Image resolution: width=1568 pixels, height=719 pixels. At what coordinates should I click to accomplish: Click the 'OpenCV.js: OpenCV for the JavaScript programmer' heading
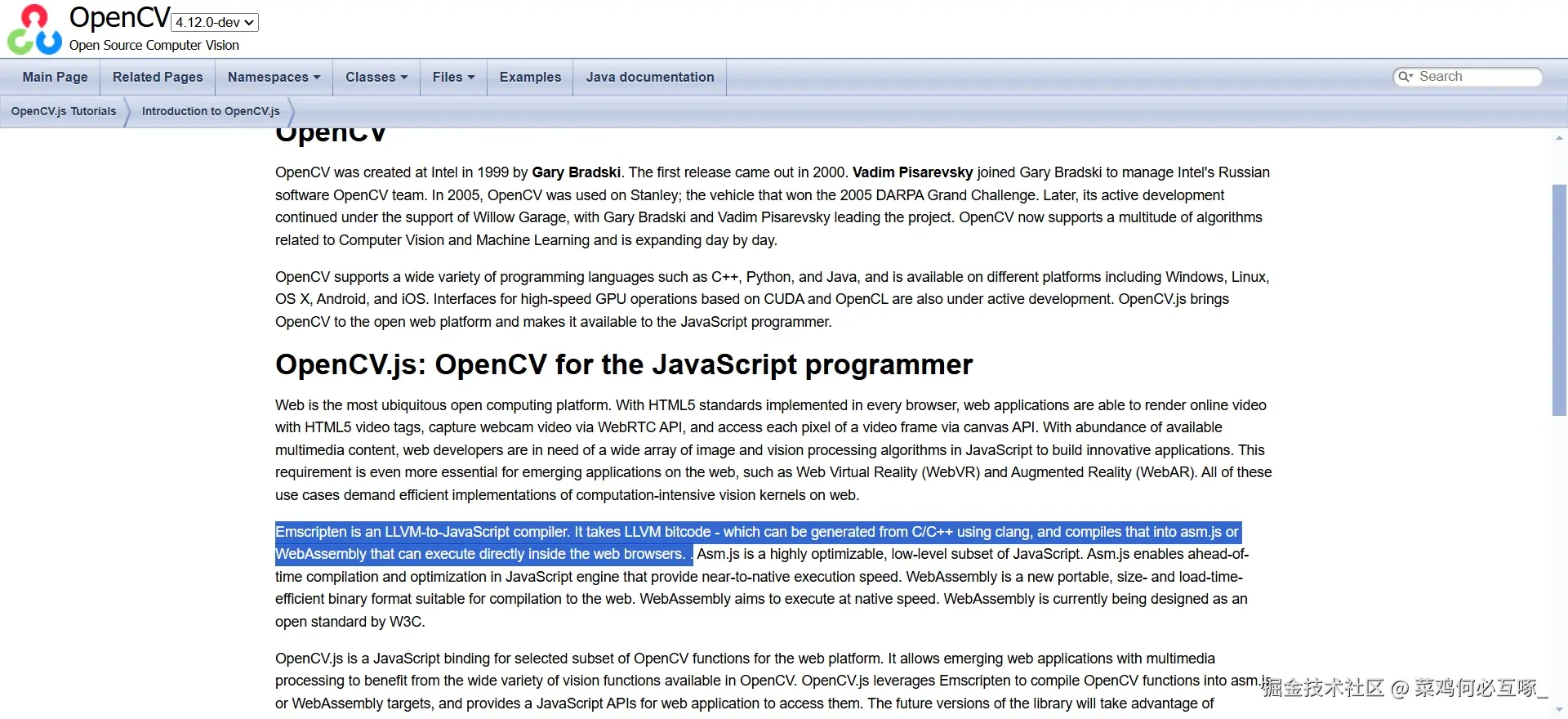click(x=624, y=364)
